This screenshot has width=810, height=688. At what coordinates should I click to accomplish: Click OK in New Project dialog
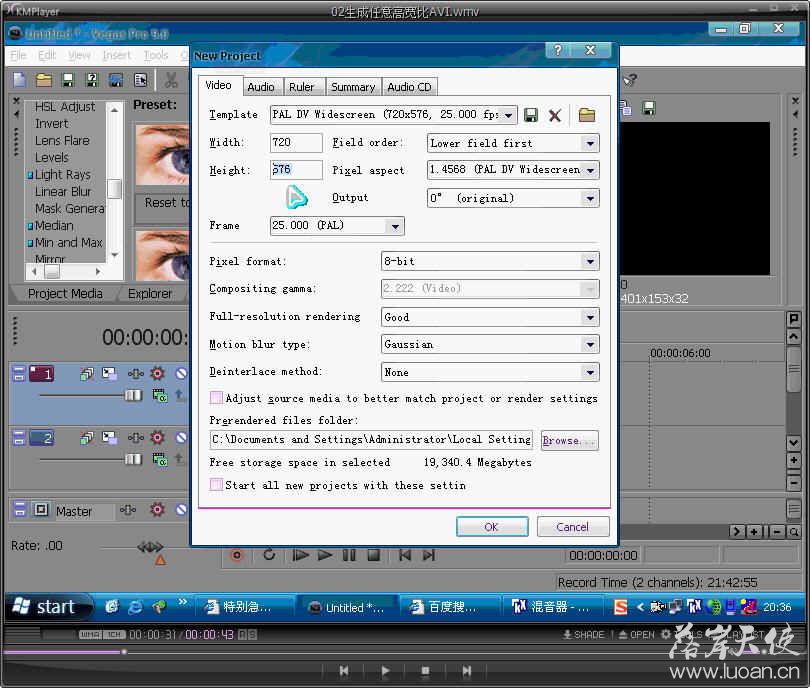pyautogui.click(x=492, y=527)
